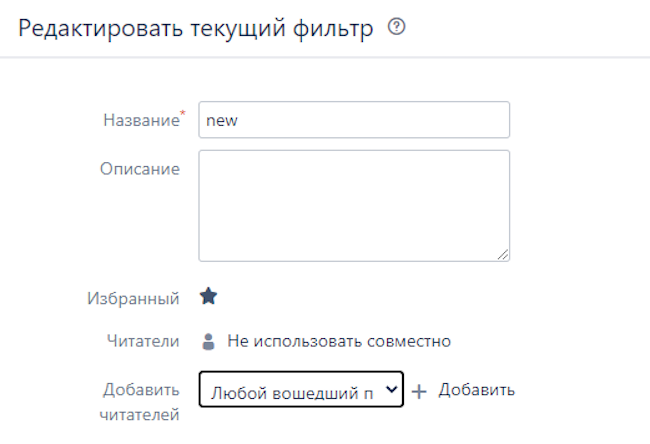This screenshot has height=444, width=650.
Task: Click the 'Добавить читателей' label
Action: click(140, 401)
